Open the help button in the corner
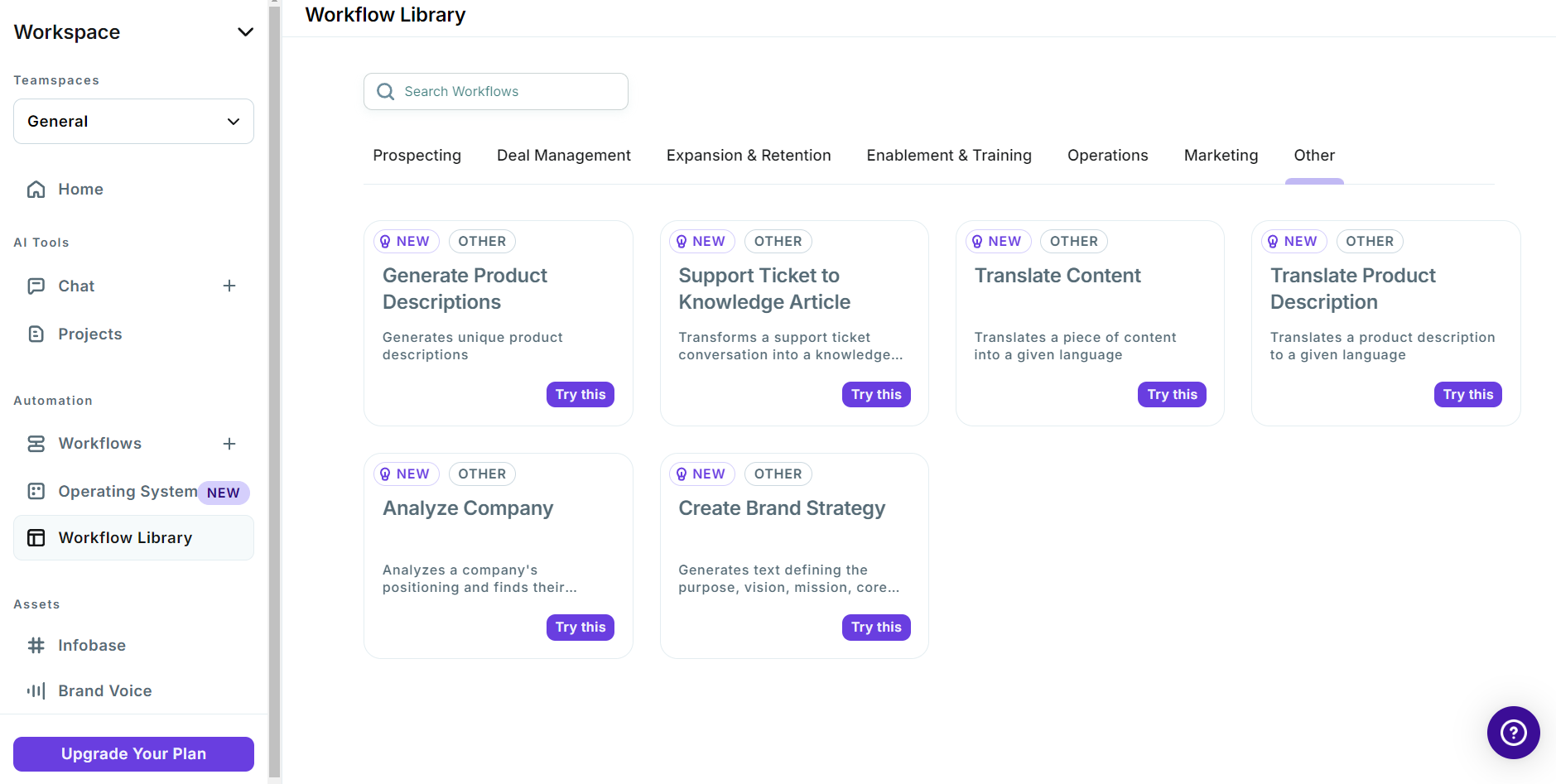 1513,733
